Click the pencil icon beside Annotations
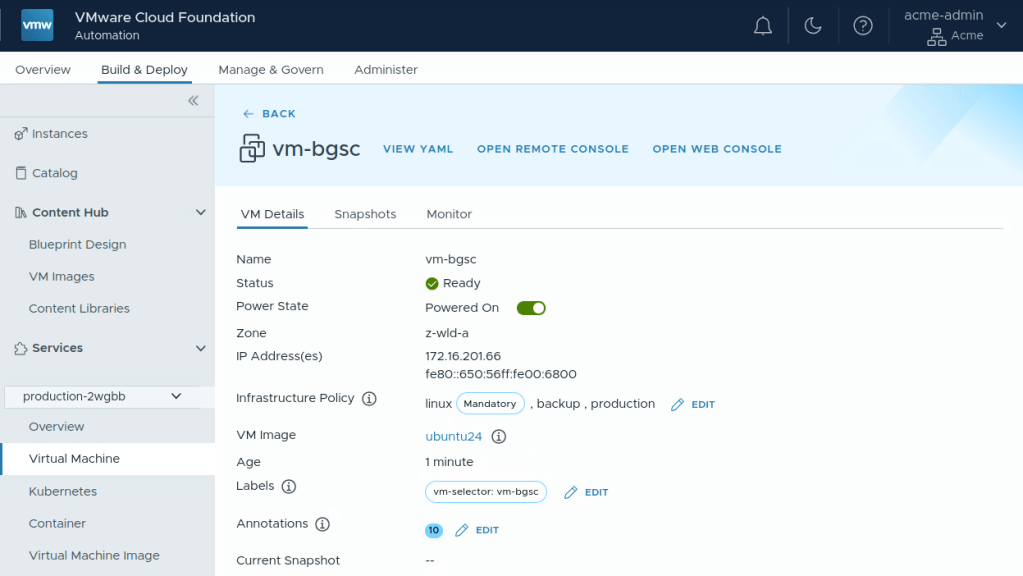This screenshot has width=1023, height=576. point(462,530)
